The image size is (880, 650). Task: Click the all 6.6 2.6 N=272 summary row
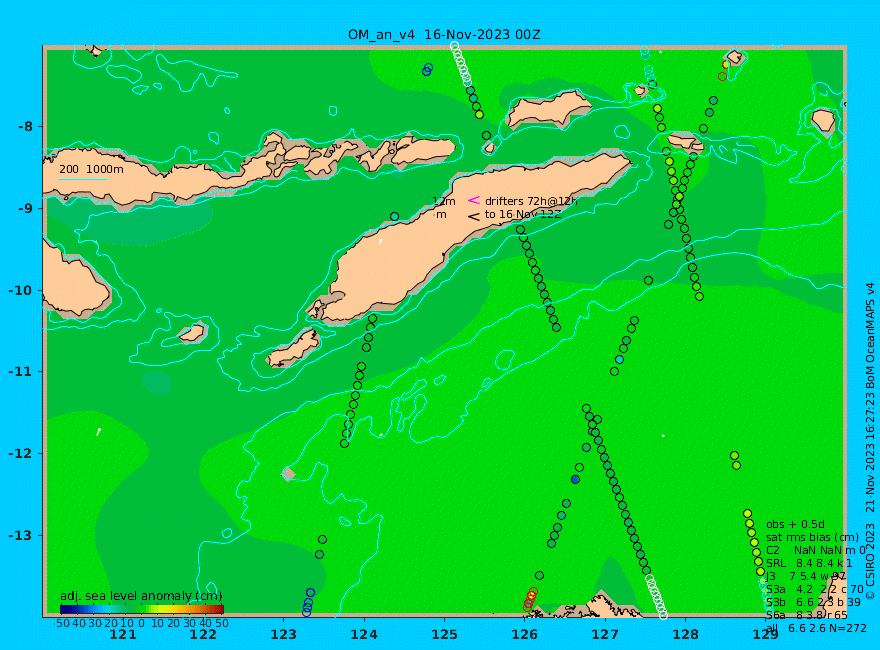point(817,628)
